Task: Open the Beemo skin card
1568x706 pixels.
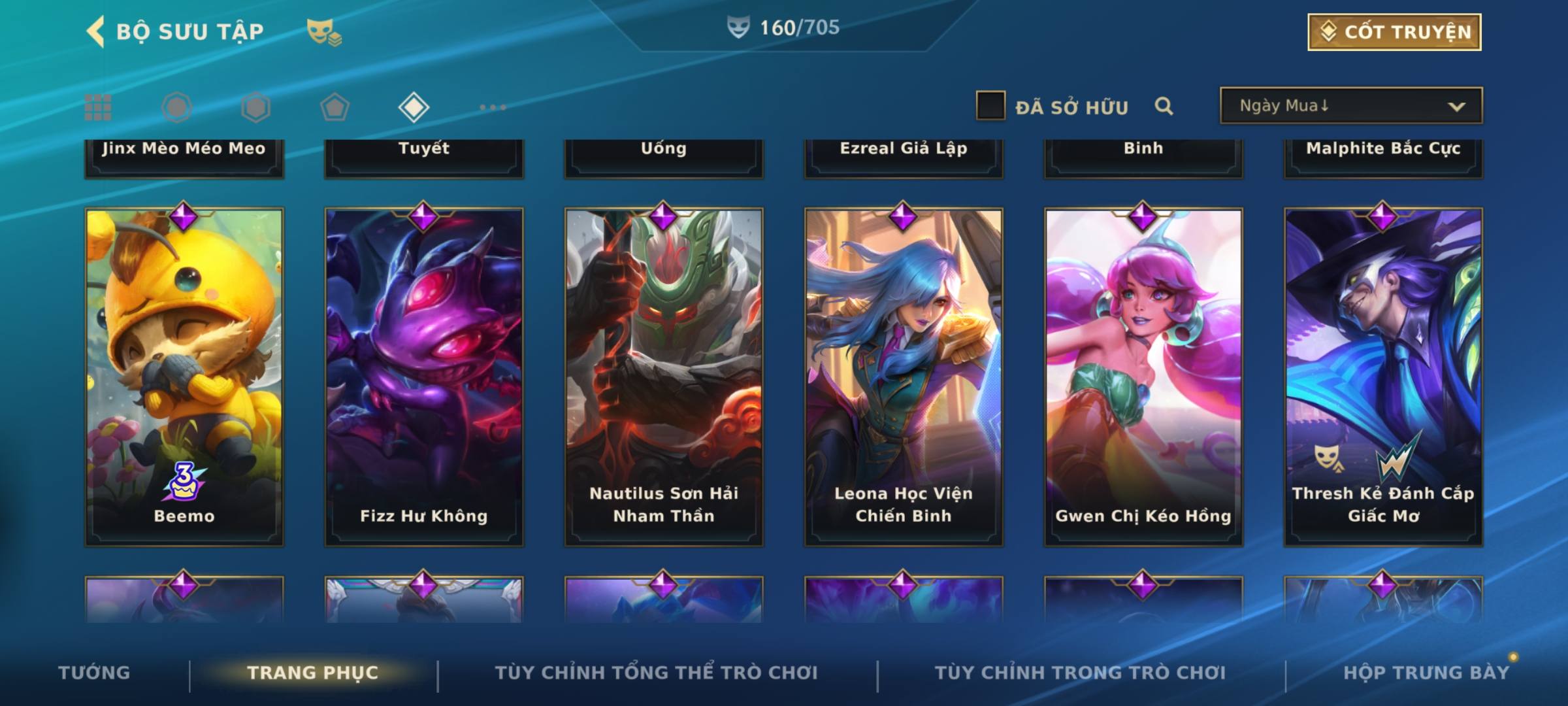Action: [184, 377]
